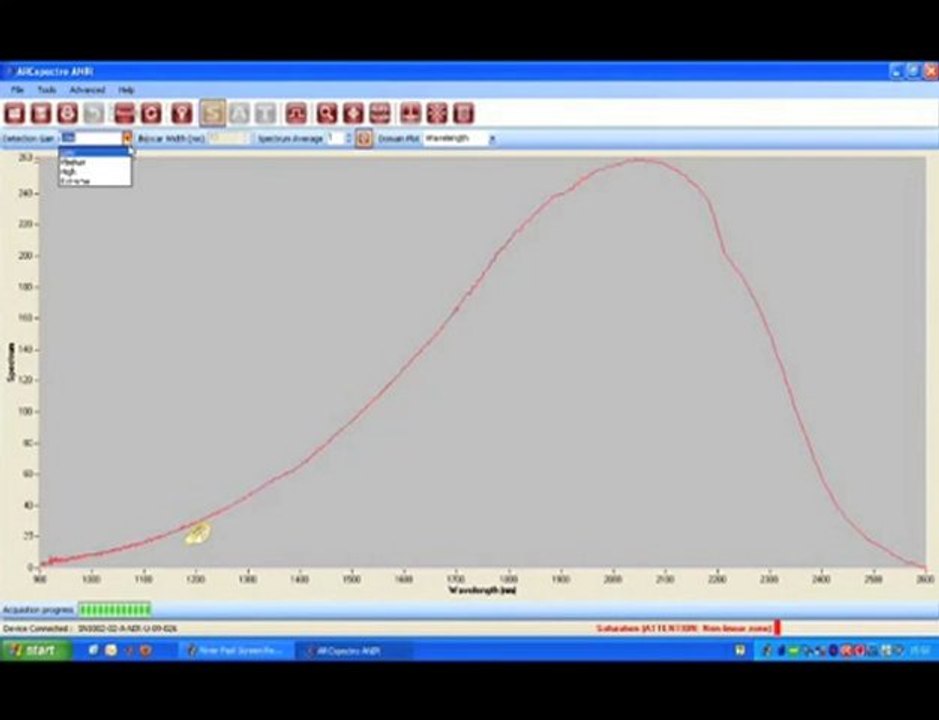The width and height of the screenshot is (939, 720).
Task: Click the third quick launch icon
Action: [x=128, y=650]
